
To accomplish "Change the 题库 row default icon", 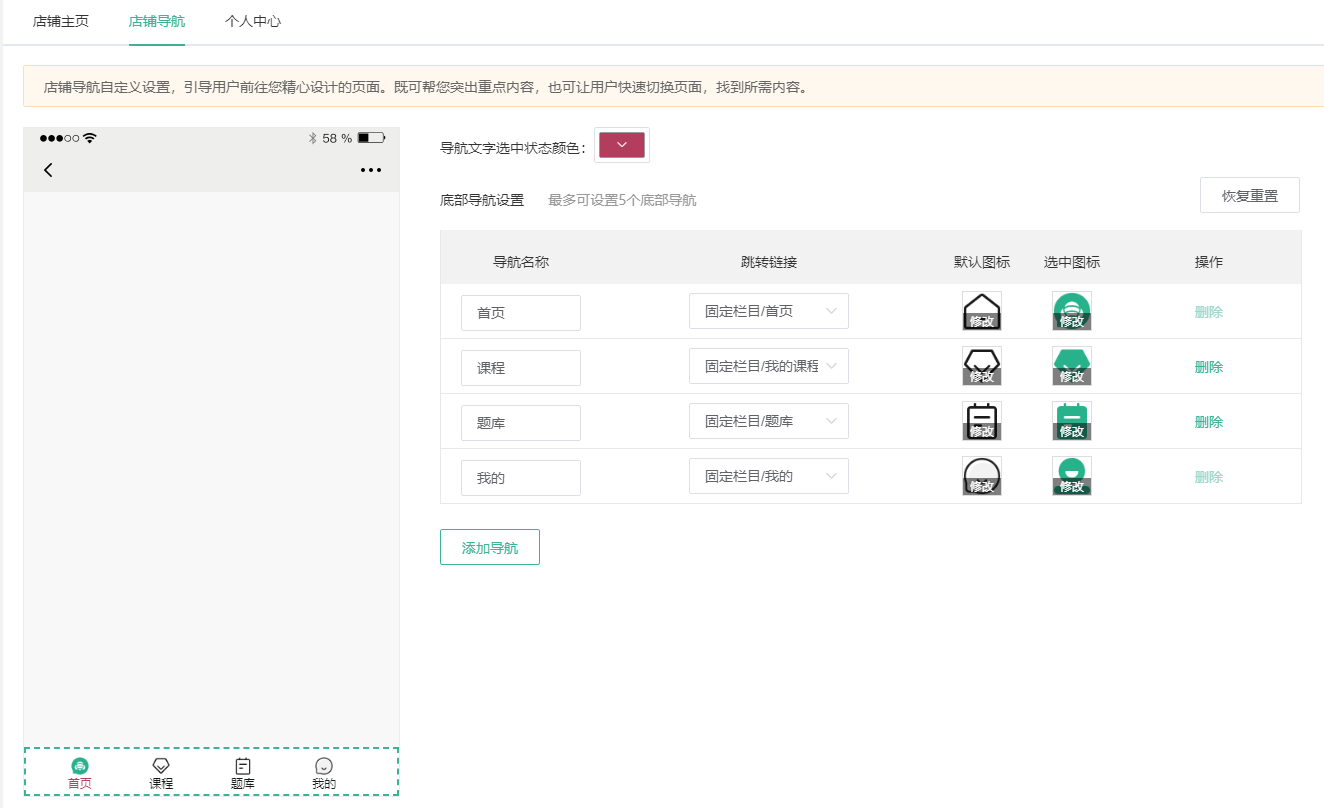I will pyautogui.click(x=981, y=421).
